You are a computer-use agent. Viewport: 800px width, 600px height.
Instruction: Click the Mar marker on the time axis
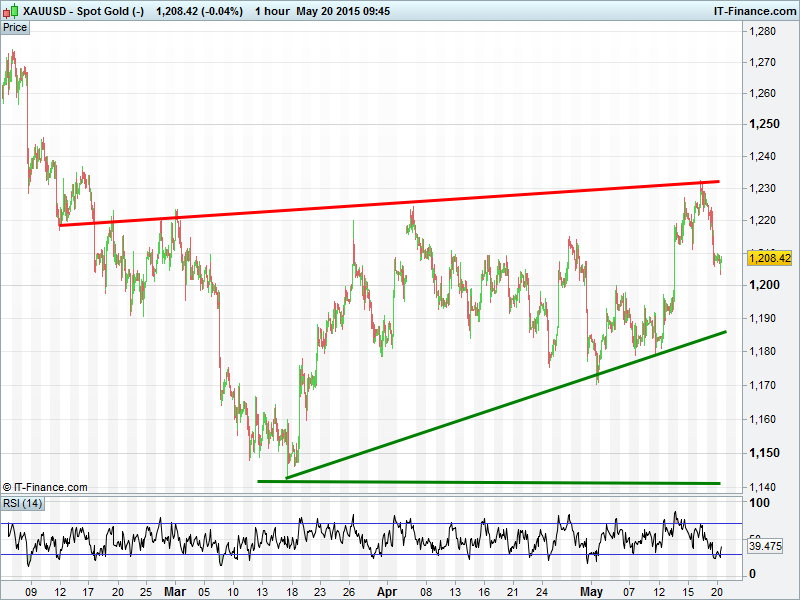[x=175, y=591]
